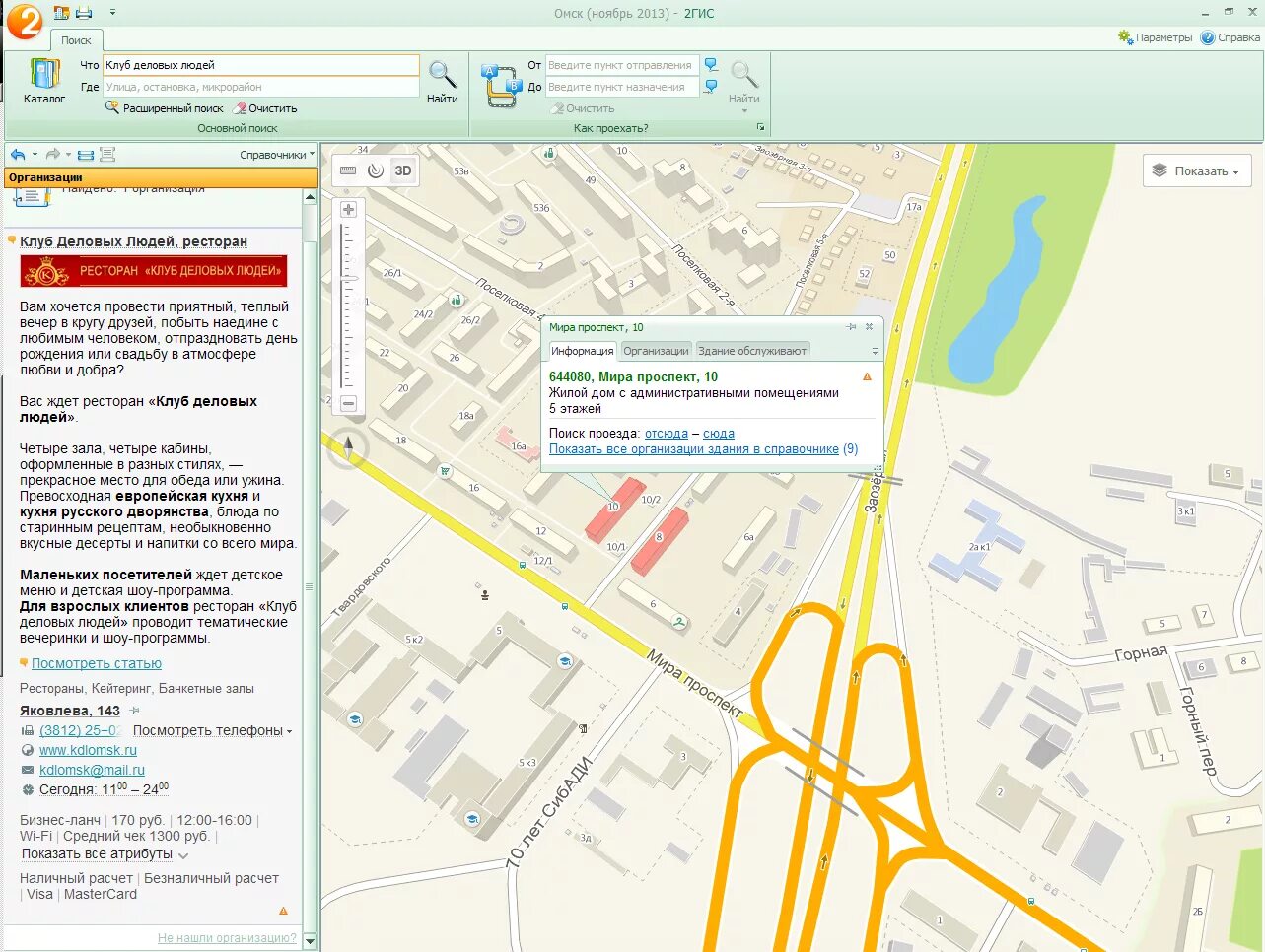Select the Информация tab in building popup

[582, 351]
